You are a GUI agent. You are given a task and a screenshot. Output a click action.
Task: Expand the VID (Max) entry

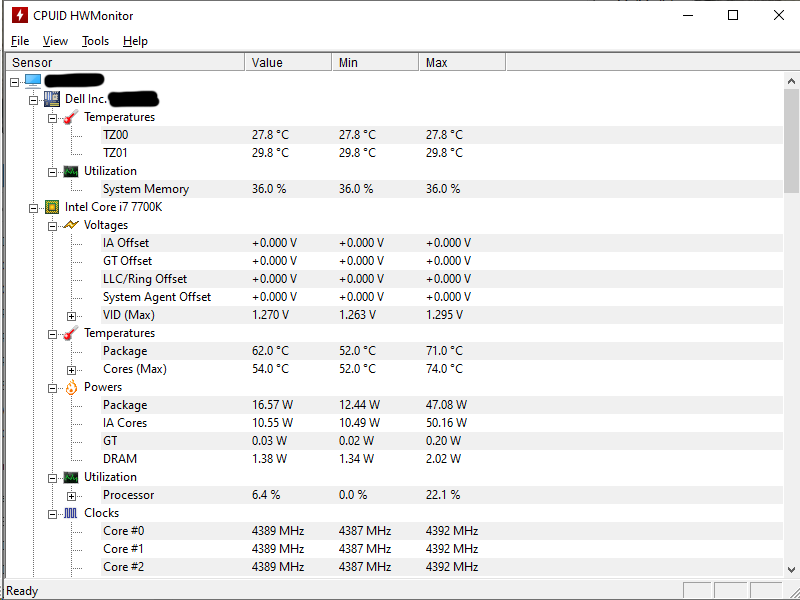pos(70,315)
